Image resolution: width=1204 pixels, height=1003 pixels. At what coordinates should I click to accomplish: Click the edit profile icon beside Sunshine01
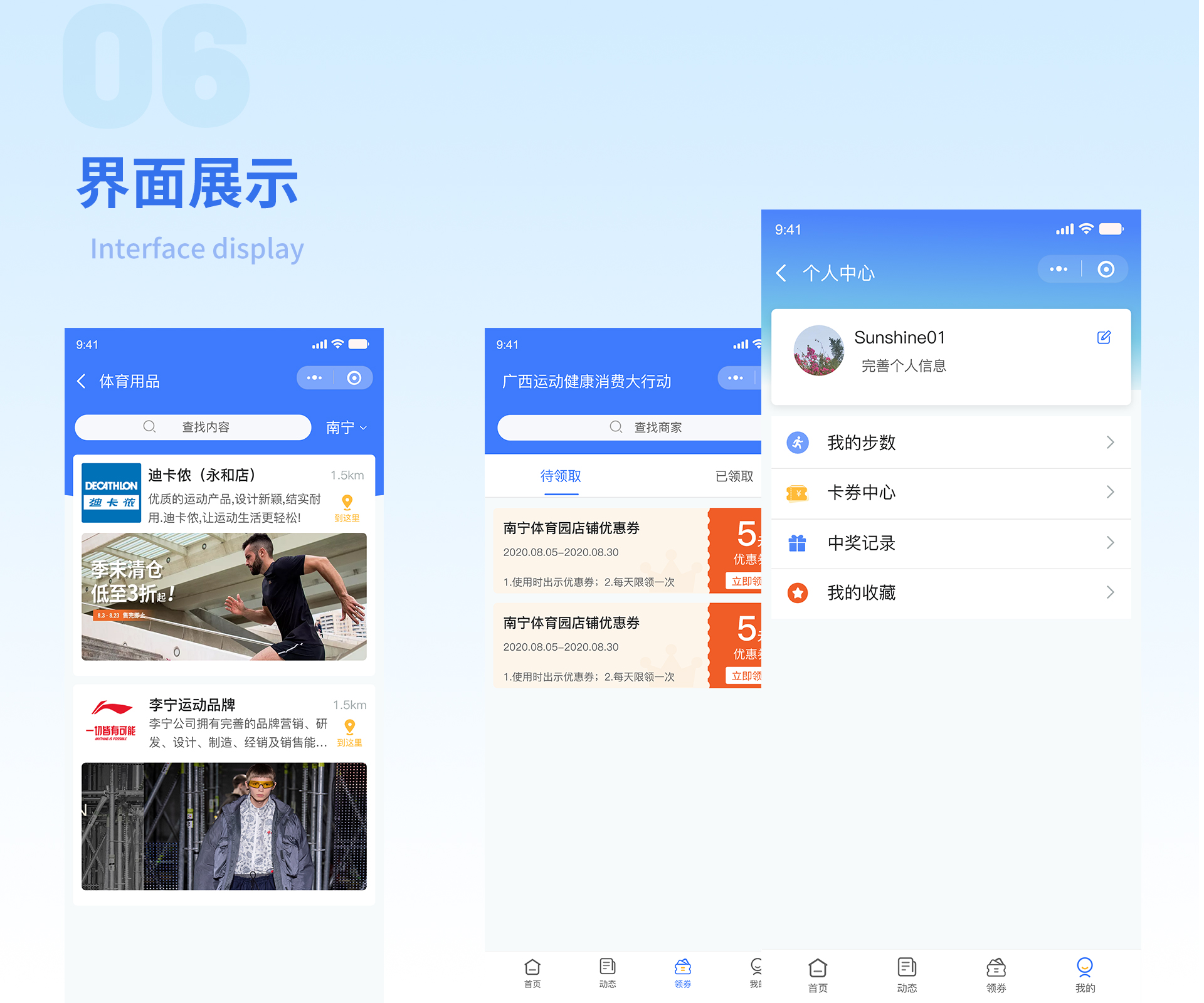click(1104, 338)
